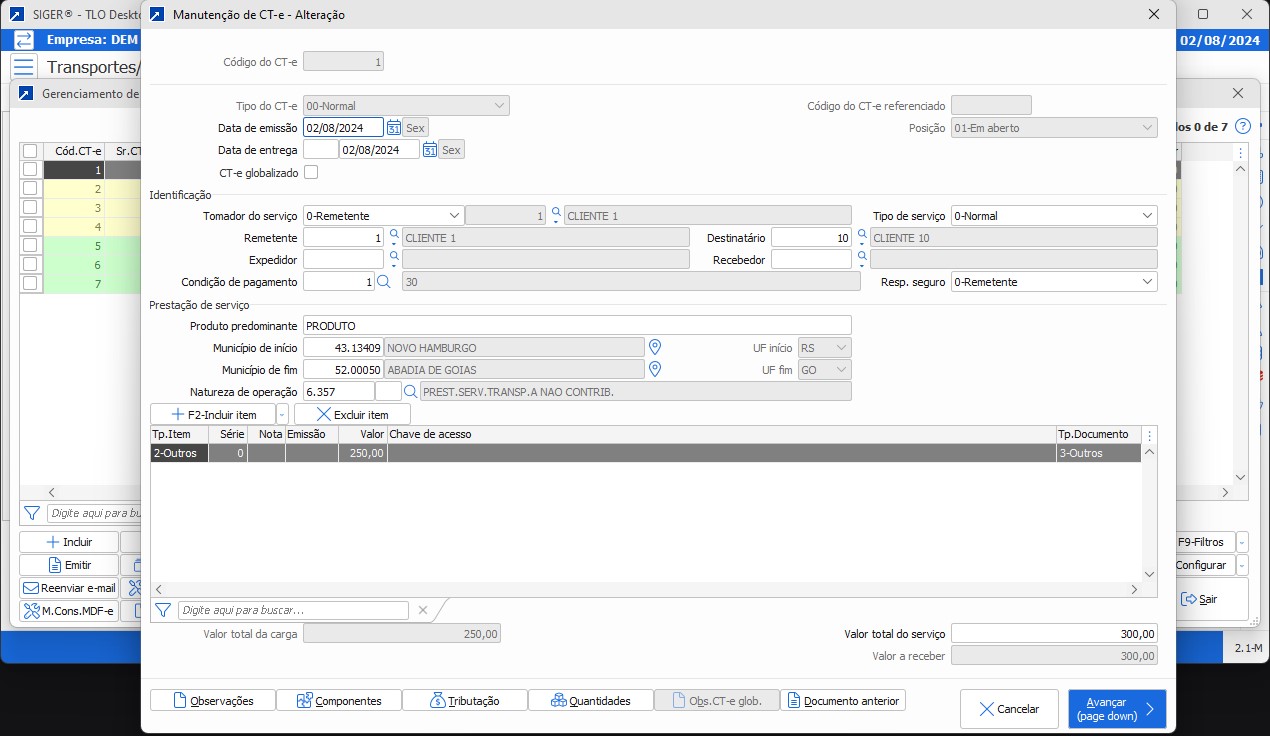Click the filter funnel icon below items grid

(x=163, y=610)
